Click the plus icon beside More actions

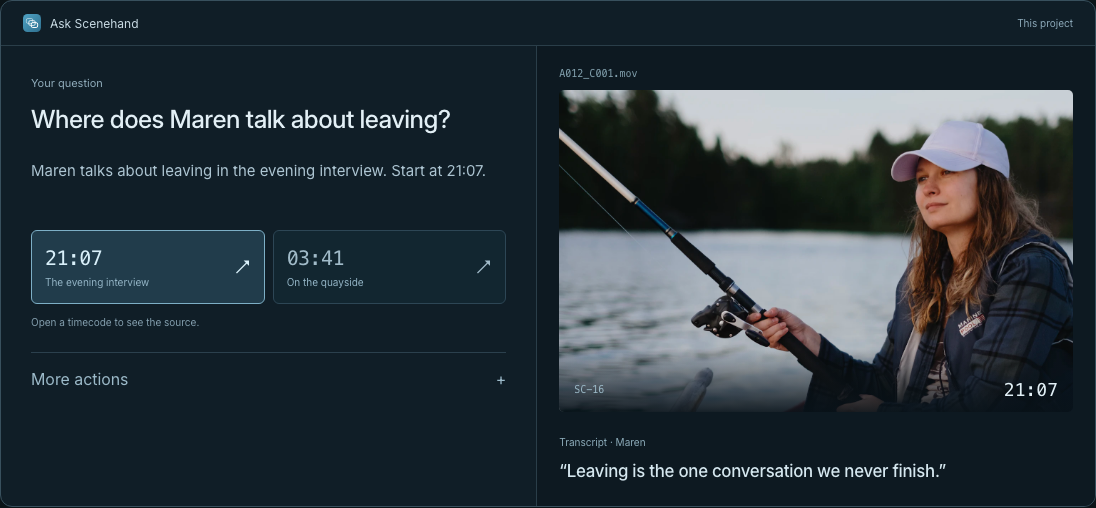coord(500,380)
